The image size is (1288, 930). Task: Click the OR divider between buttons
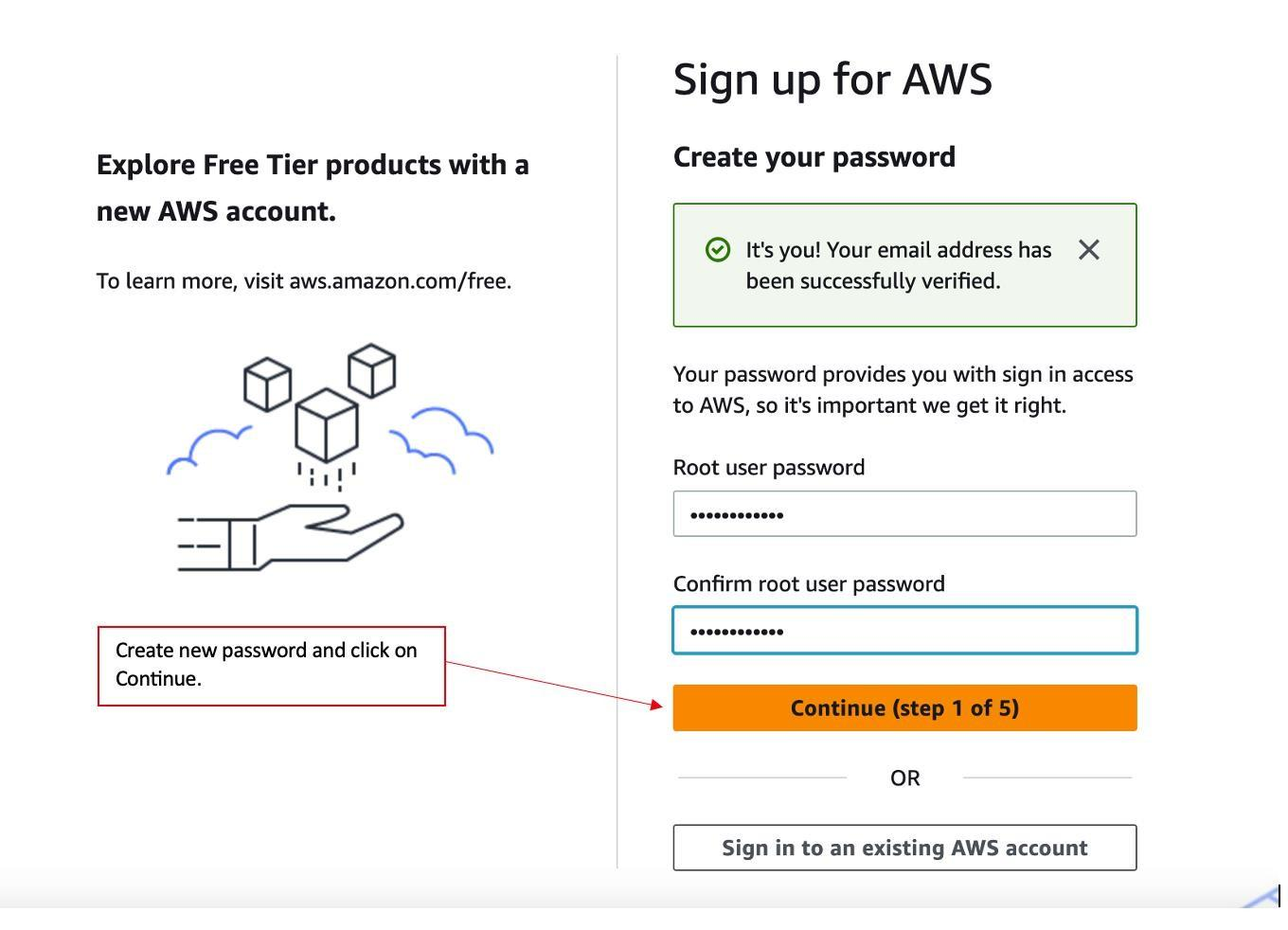click(x=904, y=777)
